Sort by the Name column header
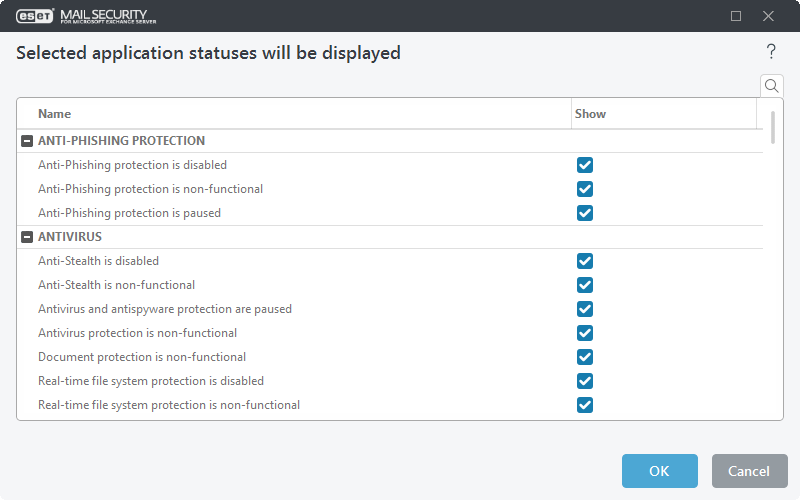This screenshot has width=800, height=500. tap(55, 114)
